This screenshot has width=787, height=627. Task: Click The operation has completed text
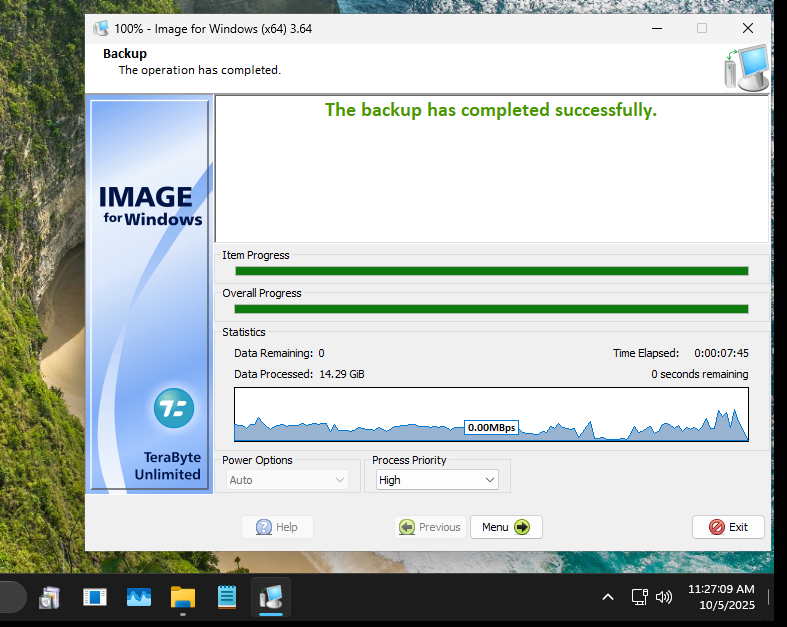[x=200, y=70]
